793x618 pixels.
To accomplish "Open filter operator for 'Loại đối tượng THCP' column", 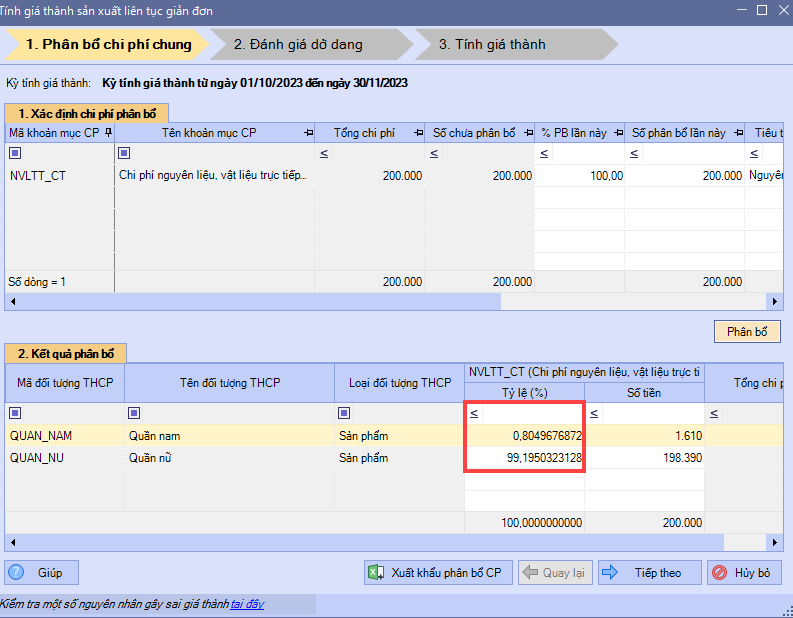I will [344, 413].
